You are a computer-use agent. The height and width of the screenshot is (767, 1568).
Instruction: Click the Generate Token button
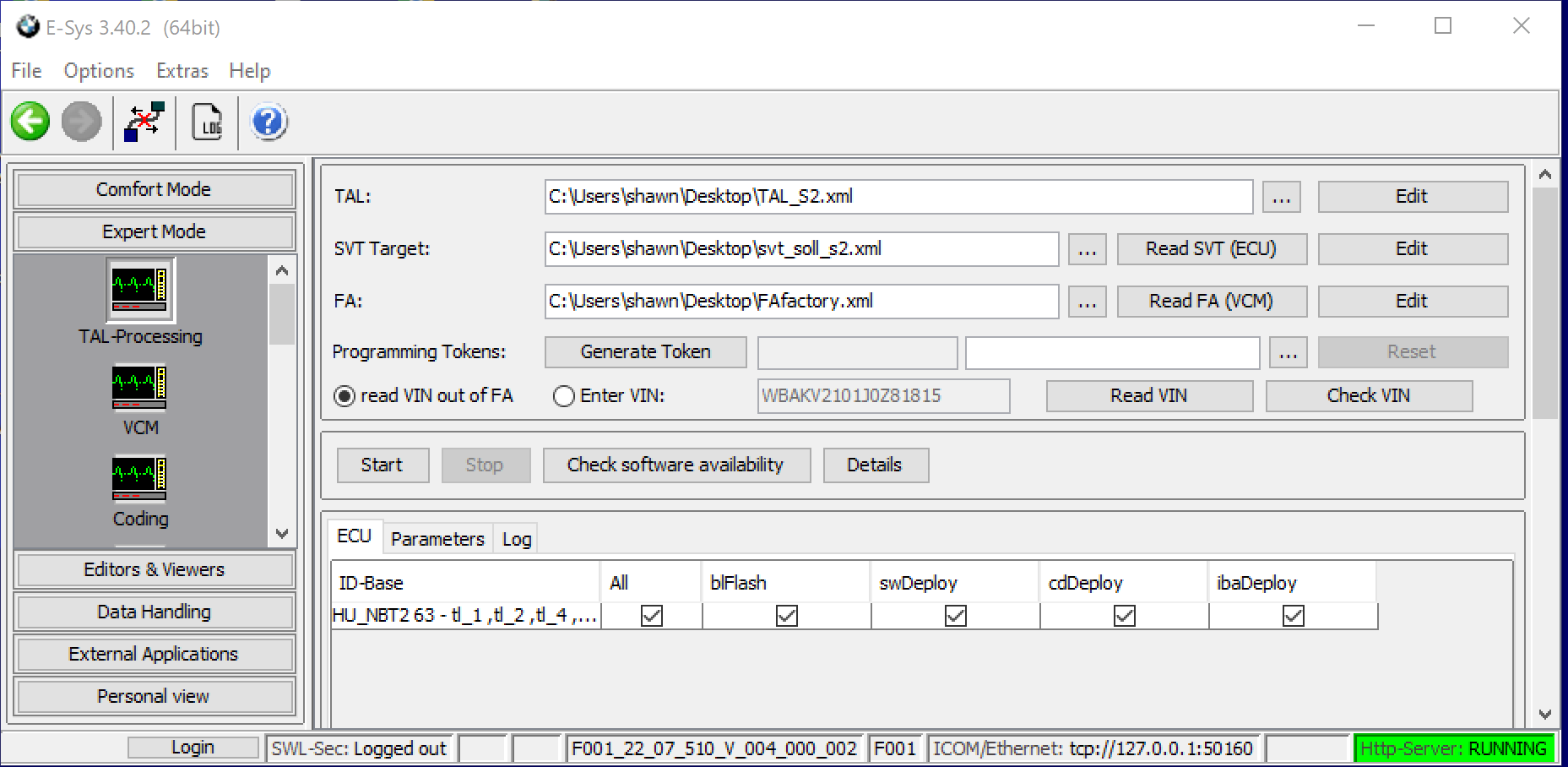646,352
